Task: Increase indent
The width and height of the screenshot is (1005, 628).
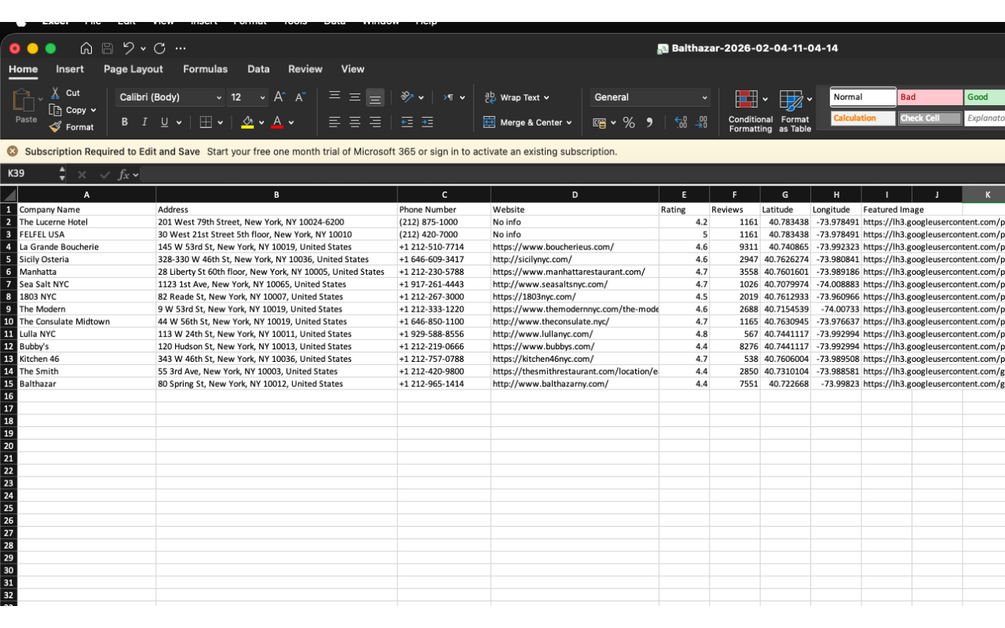Action: (428, 122)
